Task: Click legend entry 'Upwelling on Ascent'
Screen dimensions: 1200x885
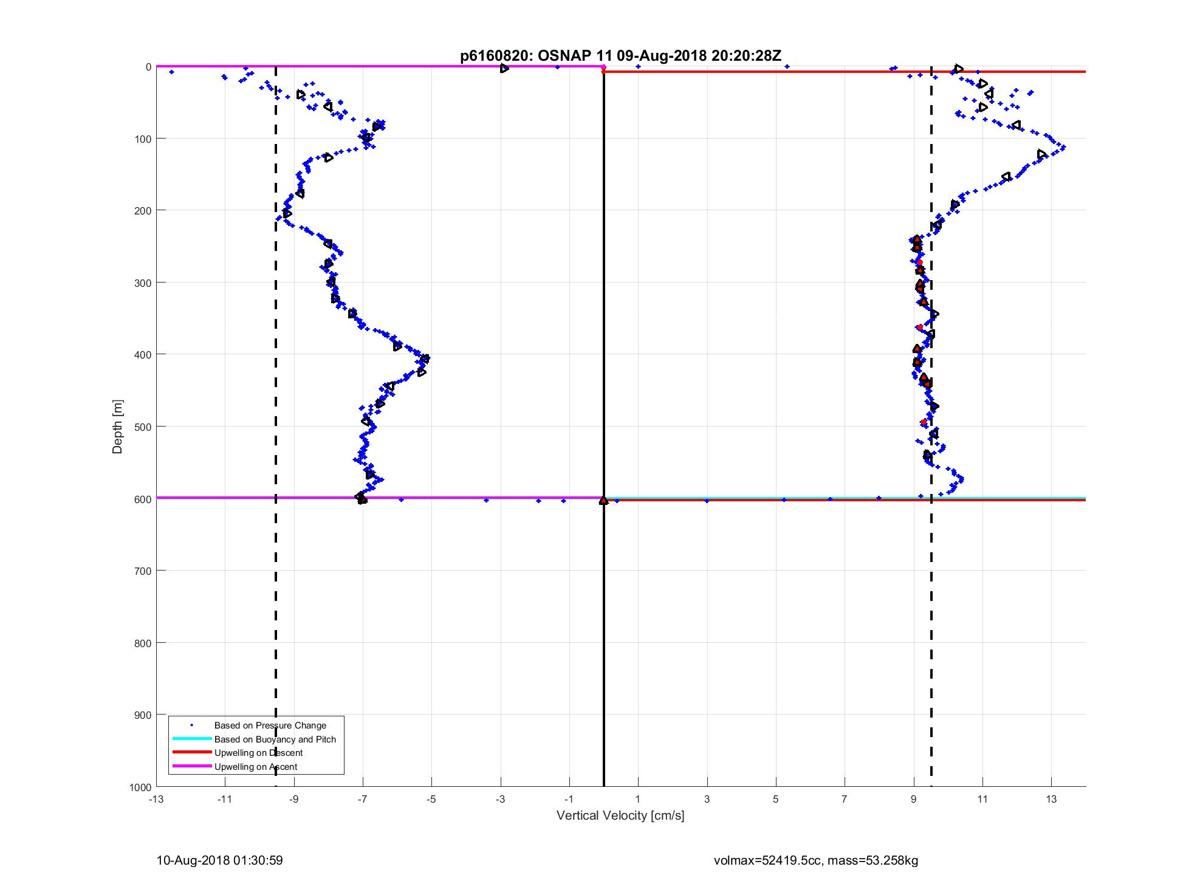Action: pos(255,767)
